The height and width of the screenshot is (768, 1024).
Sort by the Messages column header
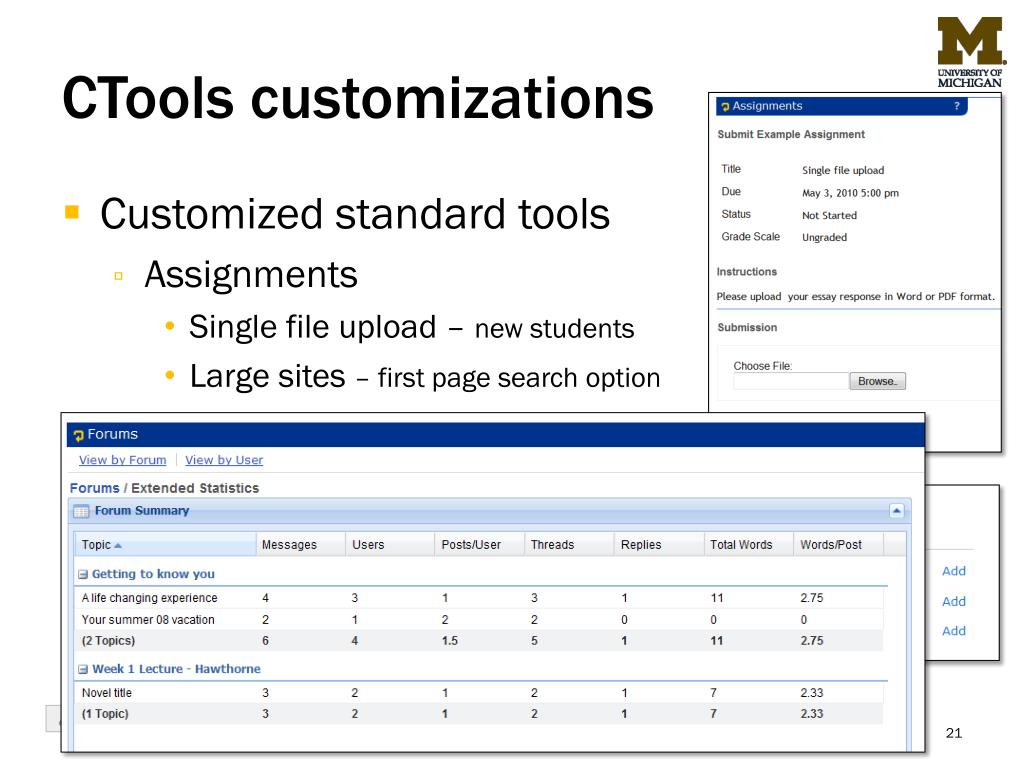(x=300, y=545)
